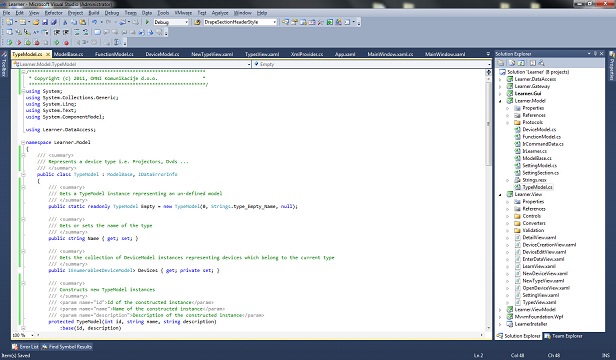Select DeviceCreationView.xaml in Solution Explorer

point(549,244)
